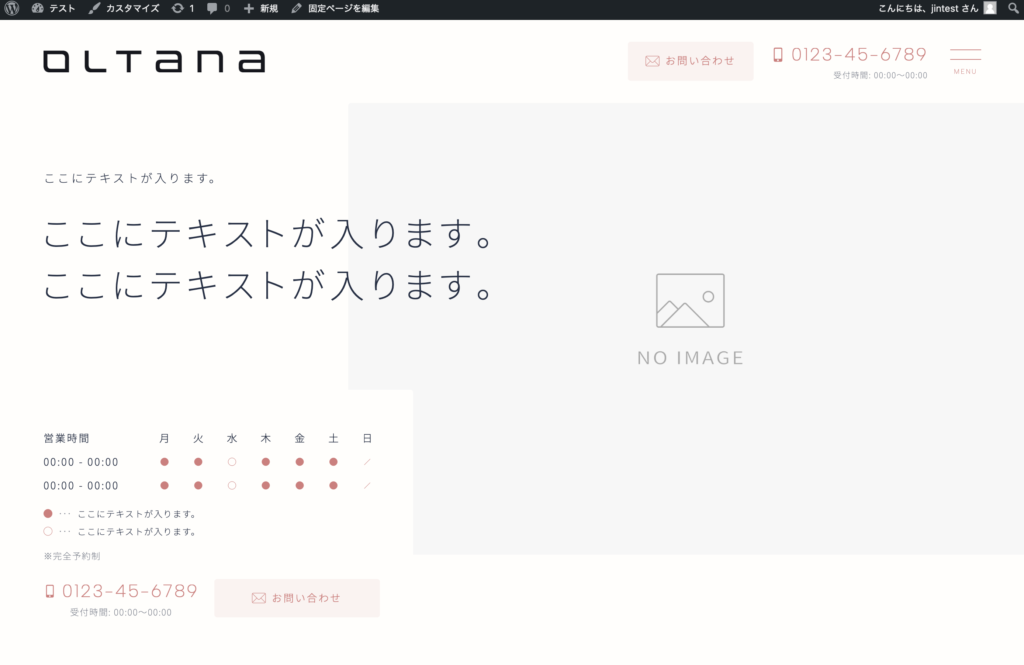Toggle the open circle under 水 column
This screenshot has height=665, width=1024.
tap(231, 461)
